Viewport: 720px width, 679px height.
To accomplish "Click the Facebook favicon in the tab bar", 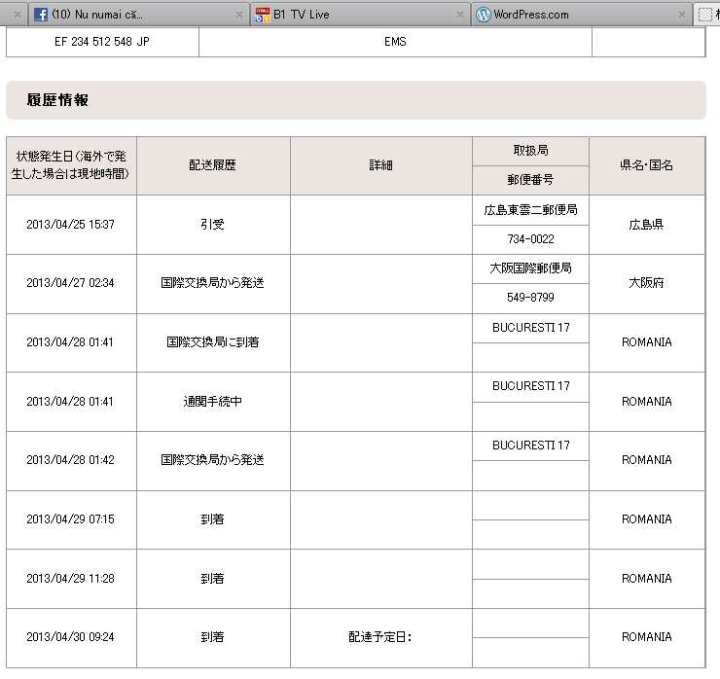I will (41, 15).
